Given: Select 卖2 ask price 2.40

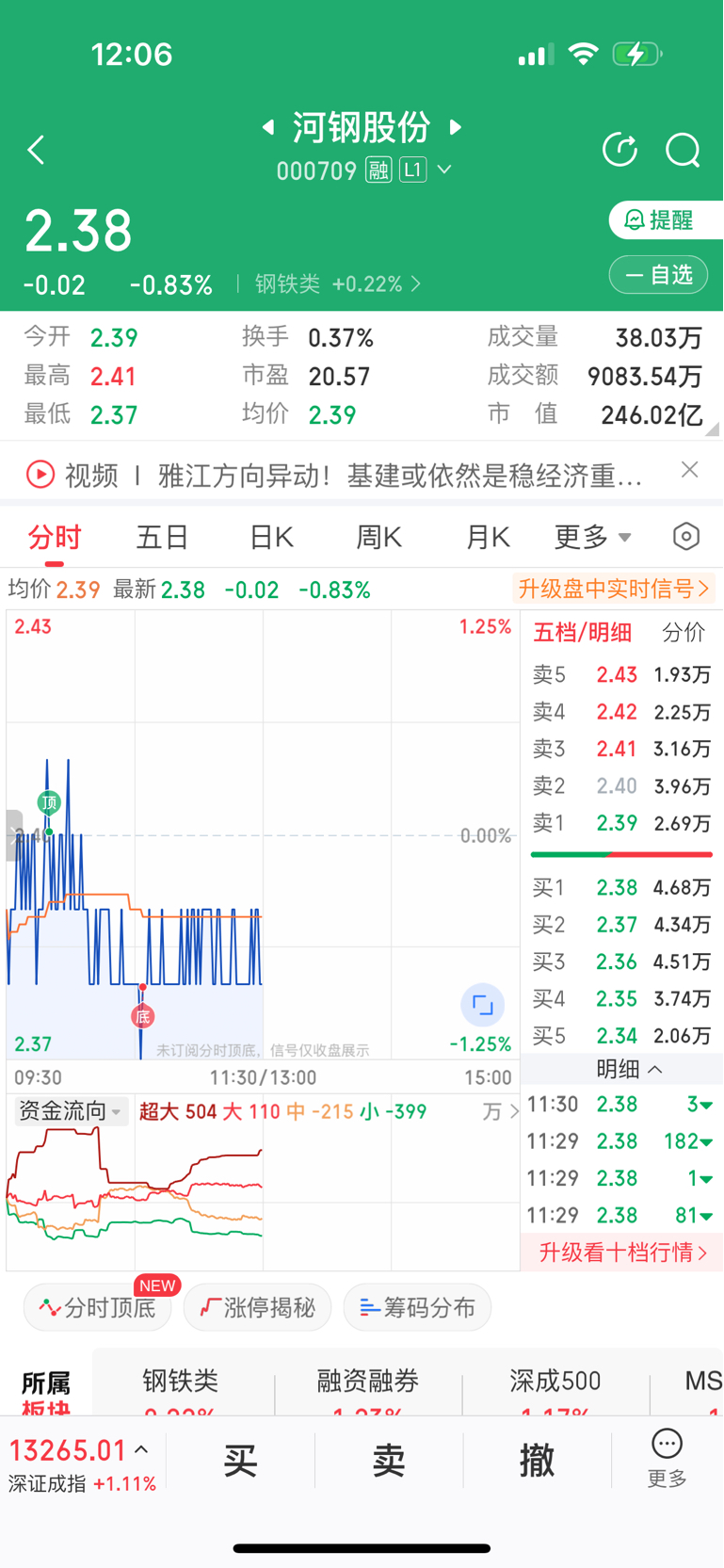Looking at the screenshot, I should coord(621,785).
